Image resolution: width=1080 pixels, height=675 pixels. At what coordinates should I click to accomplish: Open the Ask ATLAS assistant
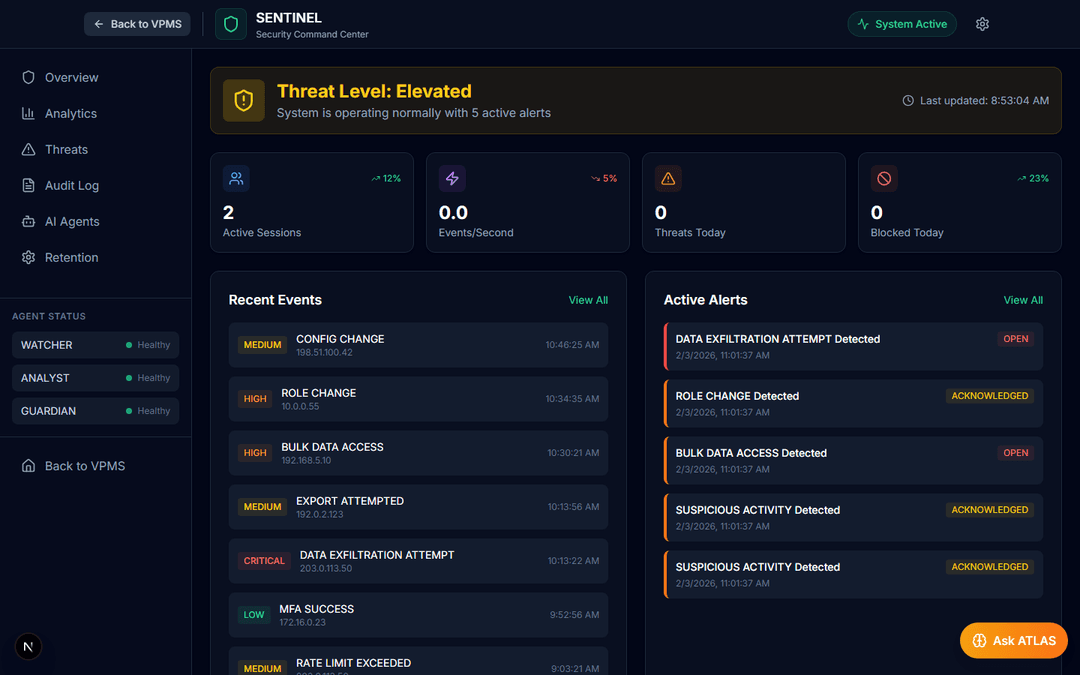1013,640
